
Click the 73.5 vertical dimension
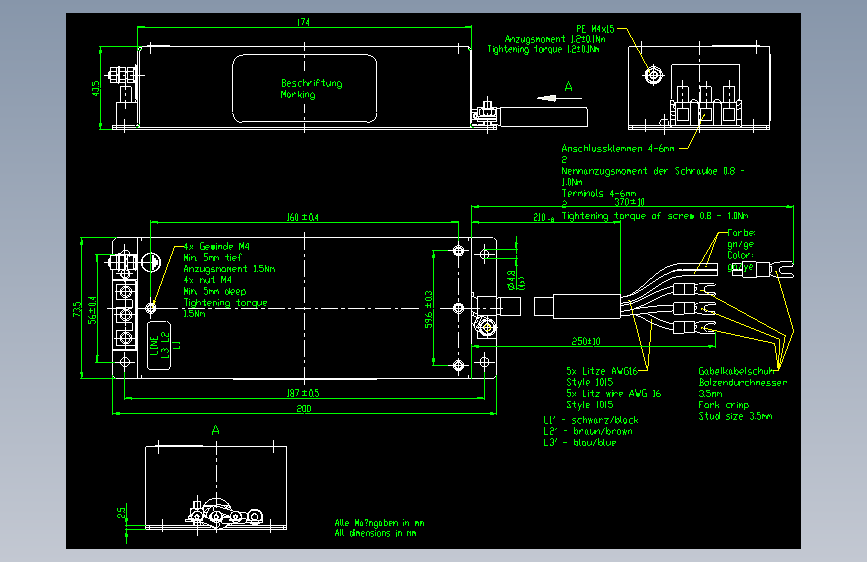coord(77,309)
